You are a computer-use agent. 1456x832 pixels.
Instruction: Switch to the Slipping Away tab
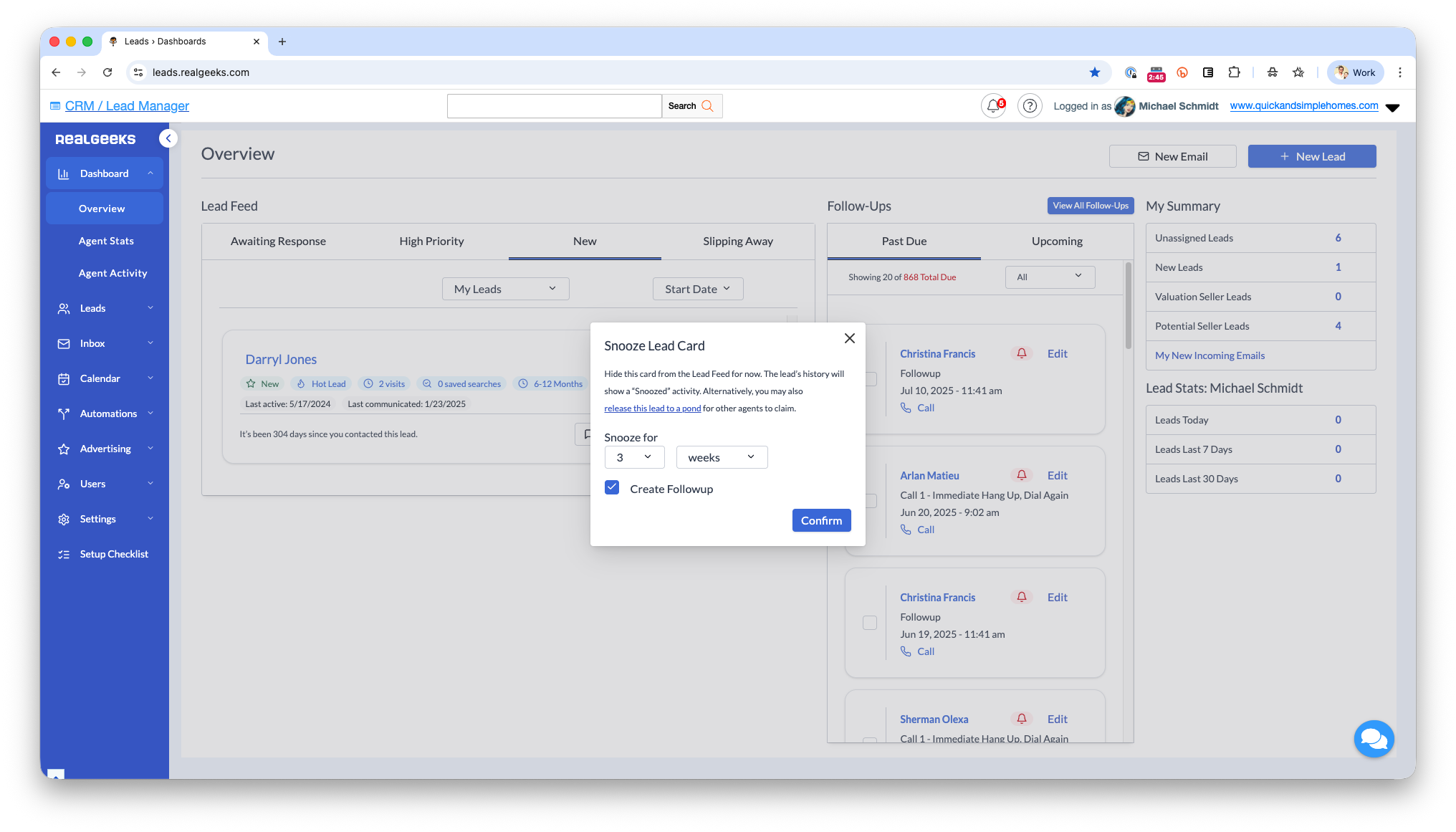click(x=737, y=242)
